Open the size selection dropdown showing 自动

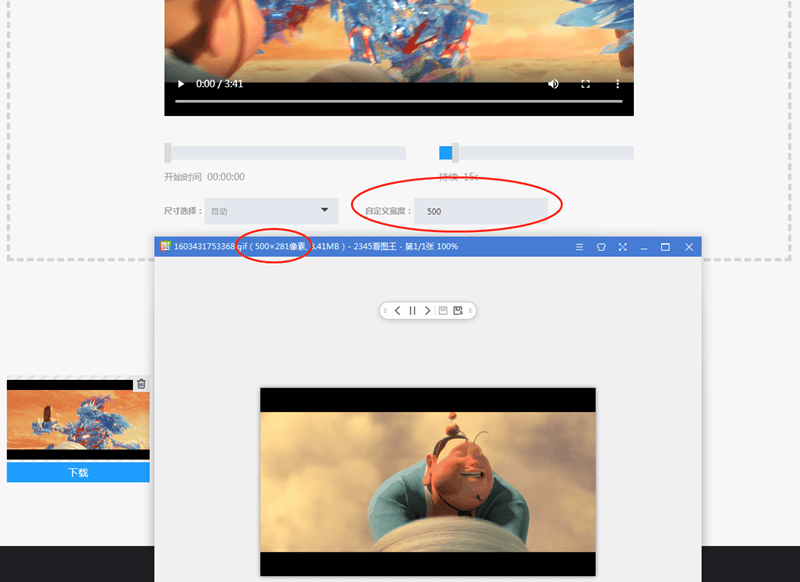271,211
